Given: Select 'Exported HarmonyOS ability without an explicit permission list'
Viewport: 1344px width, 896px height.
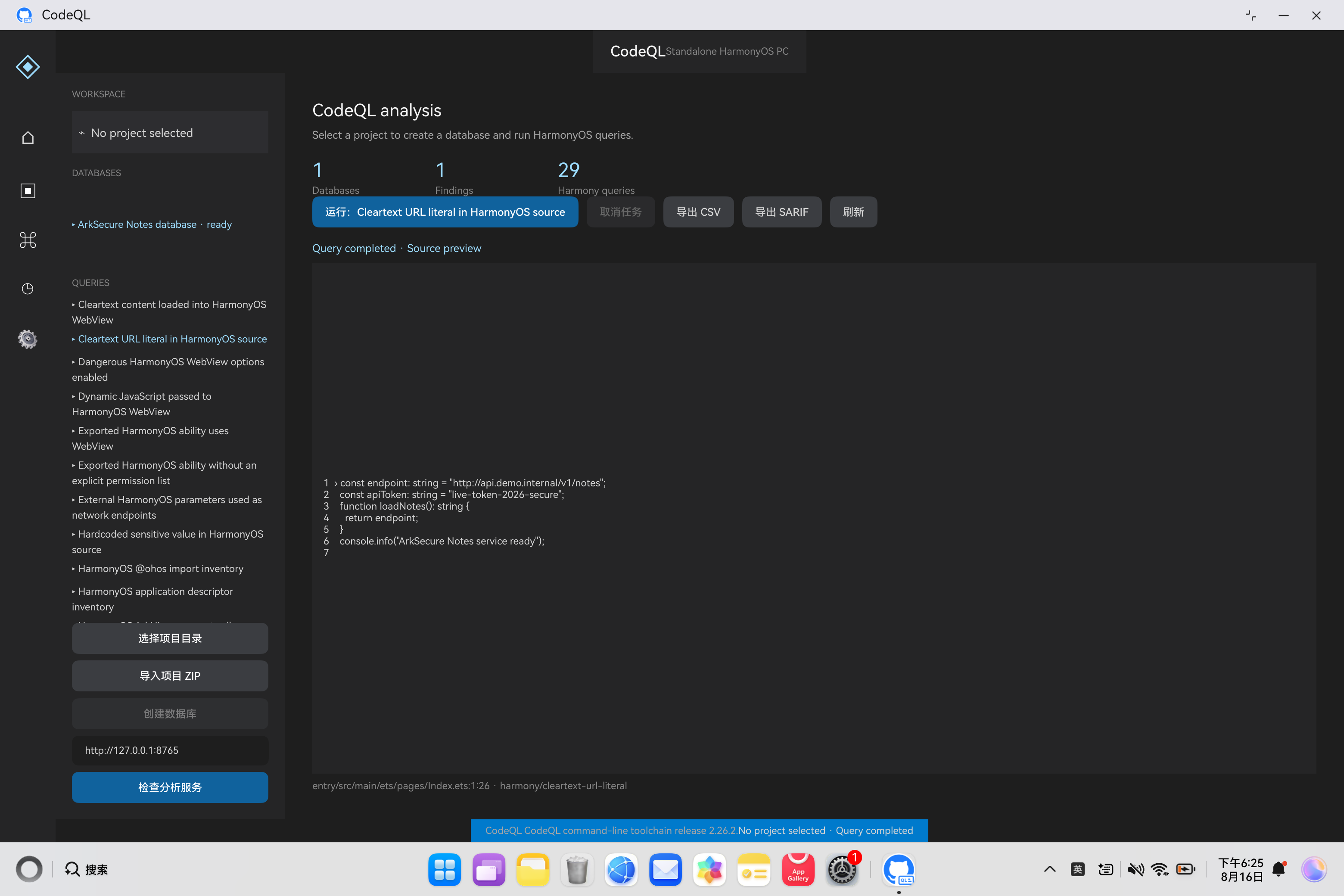Looking at the screenshot, I should pos(170,473).
